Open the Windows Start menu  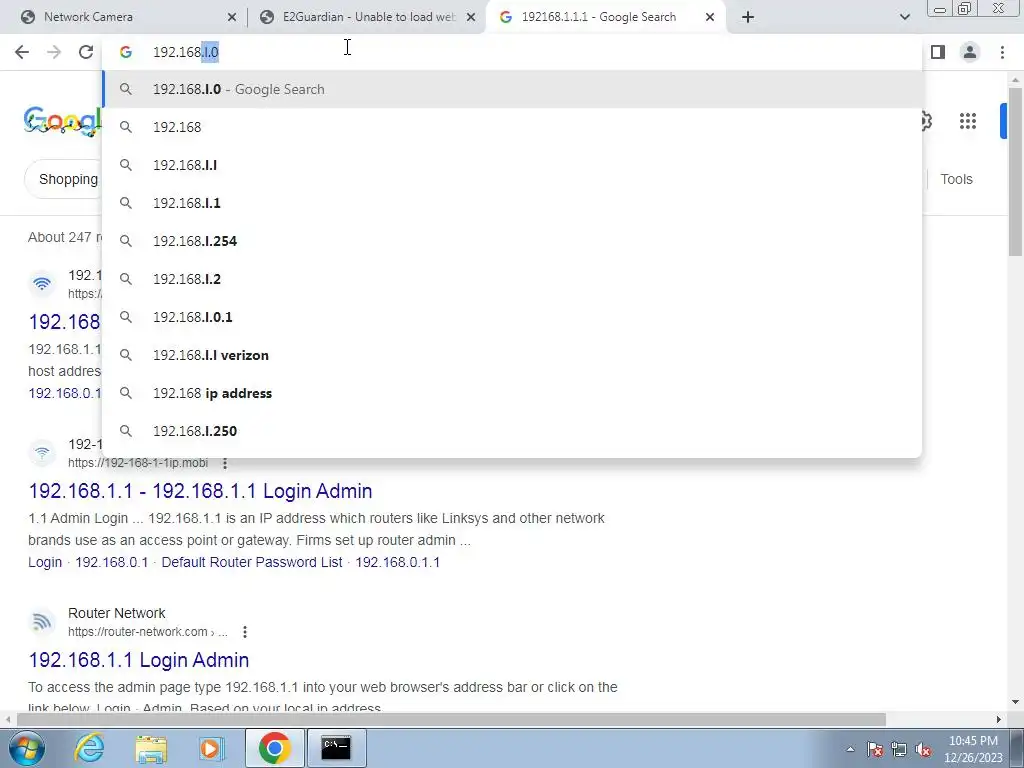27,748
